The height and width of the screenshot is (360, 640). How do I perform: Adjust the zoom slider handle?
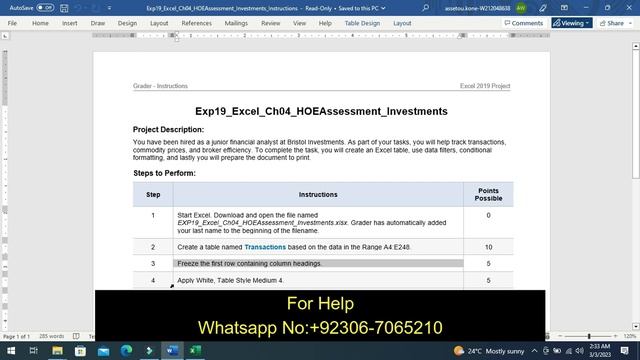(589, 336)
